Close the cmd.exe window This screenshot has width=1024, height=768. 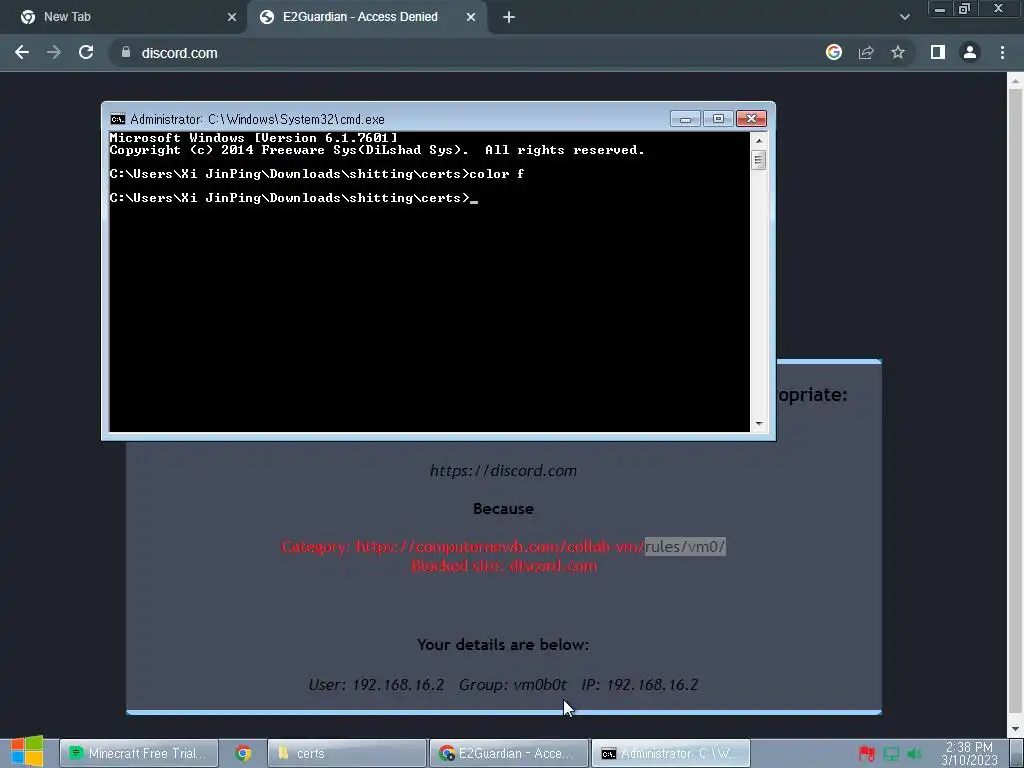(751, 119)
